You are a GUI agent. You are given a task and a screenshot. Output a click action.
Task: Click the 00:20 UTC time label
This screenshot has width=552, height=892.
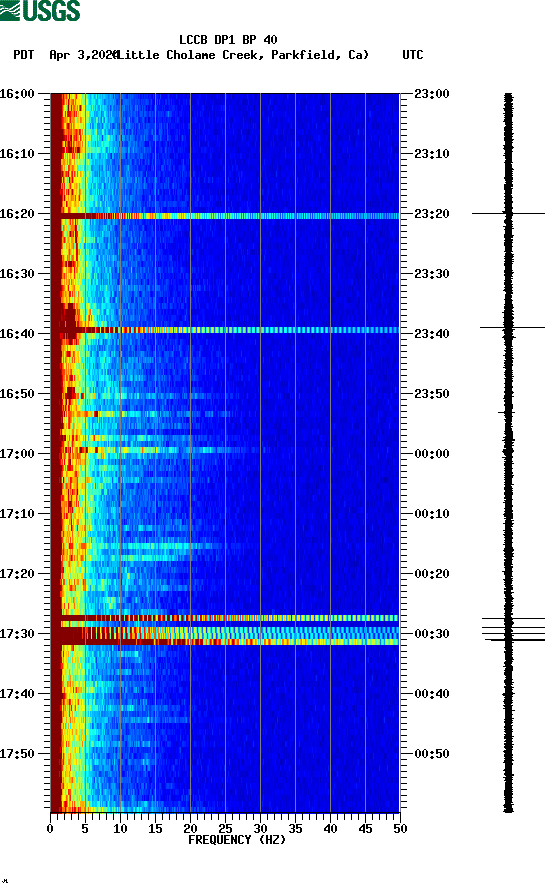[432, 574]
